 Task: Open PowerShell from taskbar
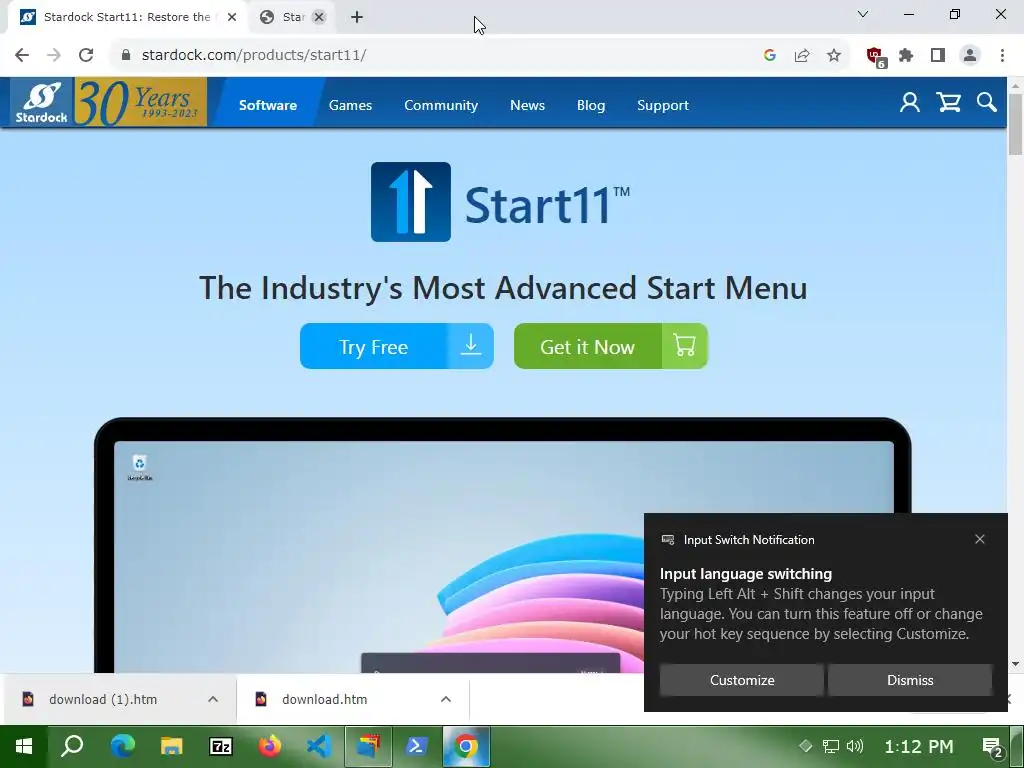click(x=417, y=746)
